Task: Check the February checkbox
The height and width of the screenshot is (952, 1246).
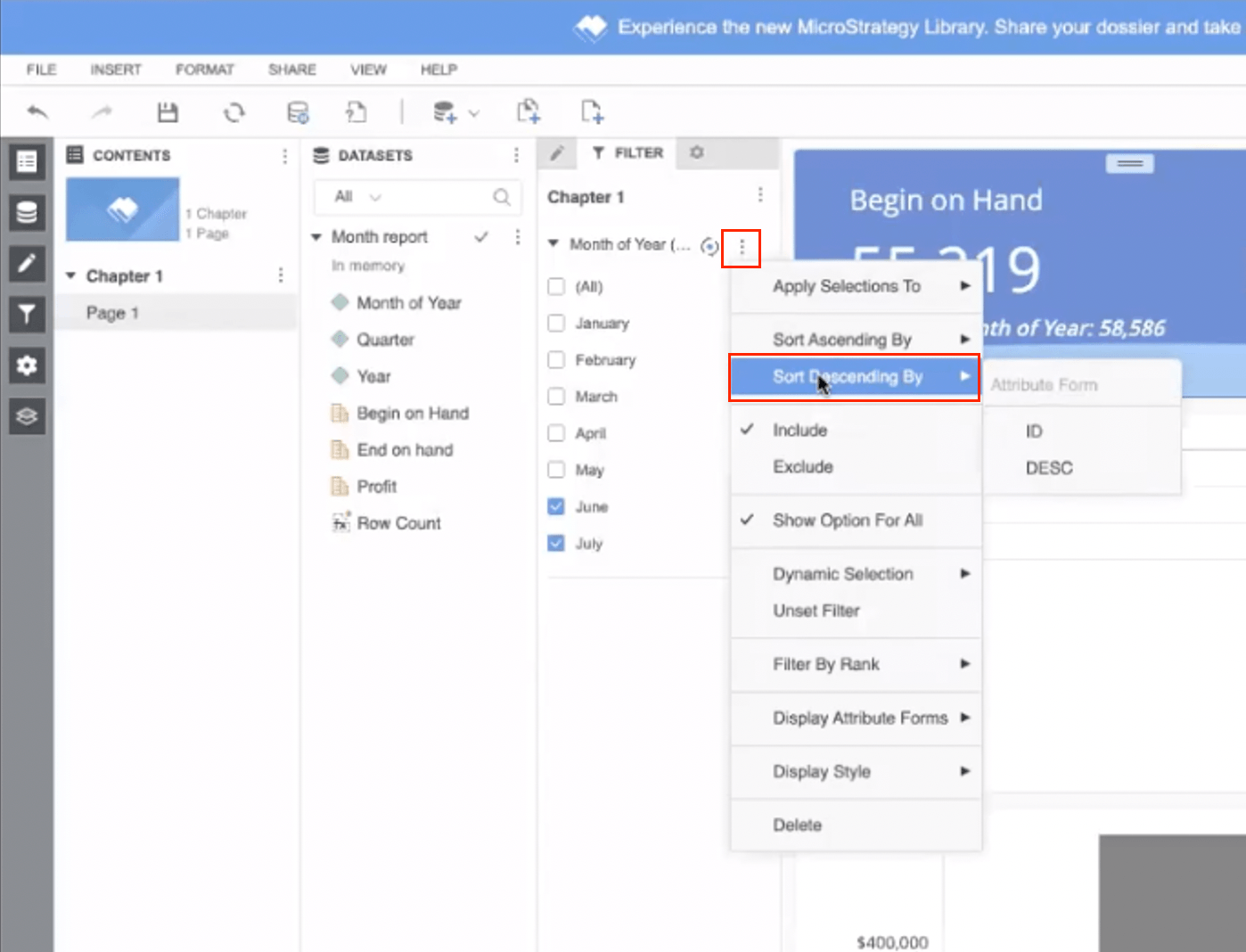Action: pyautogui.click(x=556, y=359)
